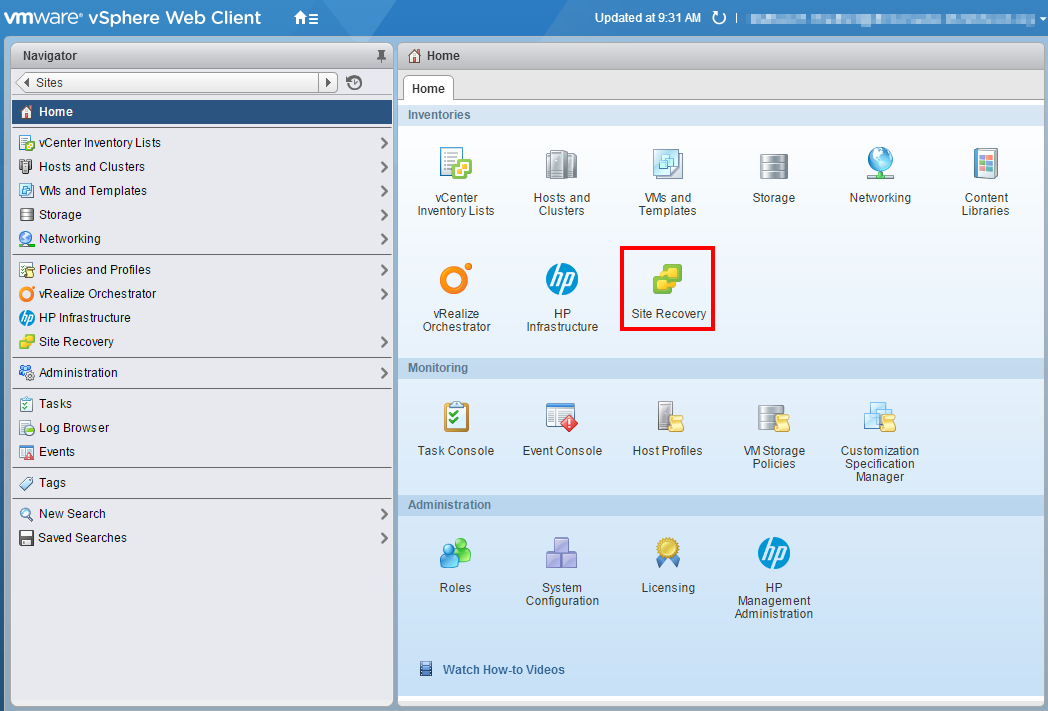The width and height of the screenshot is (1048, 711).
Task: Click the Watch How-to Videos film icon
Action: tap(426, 669)
